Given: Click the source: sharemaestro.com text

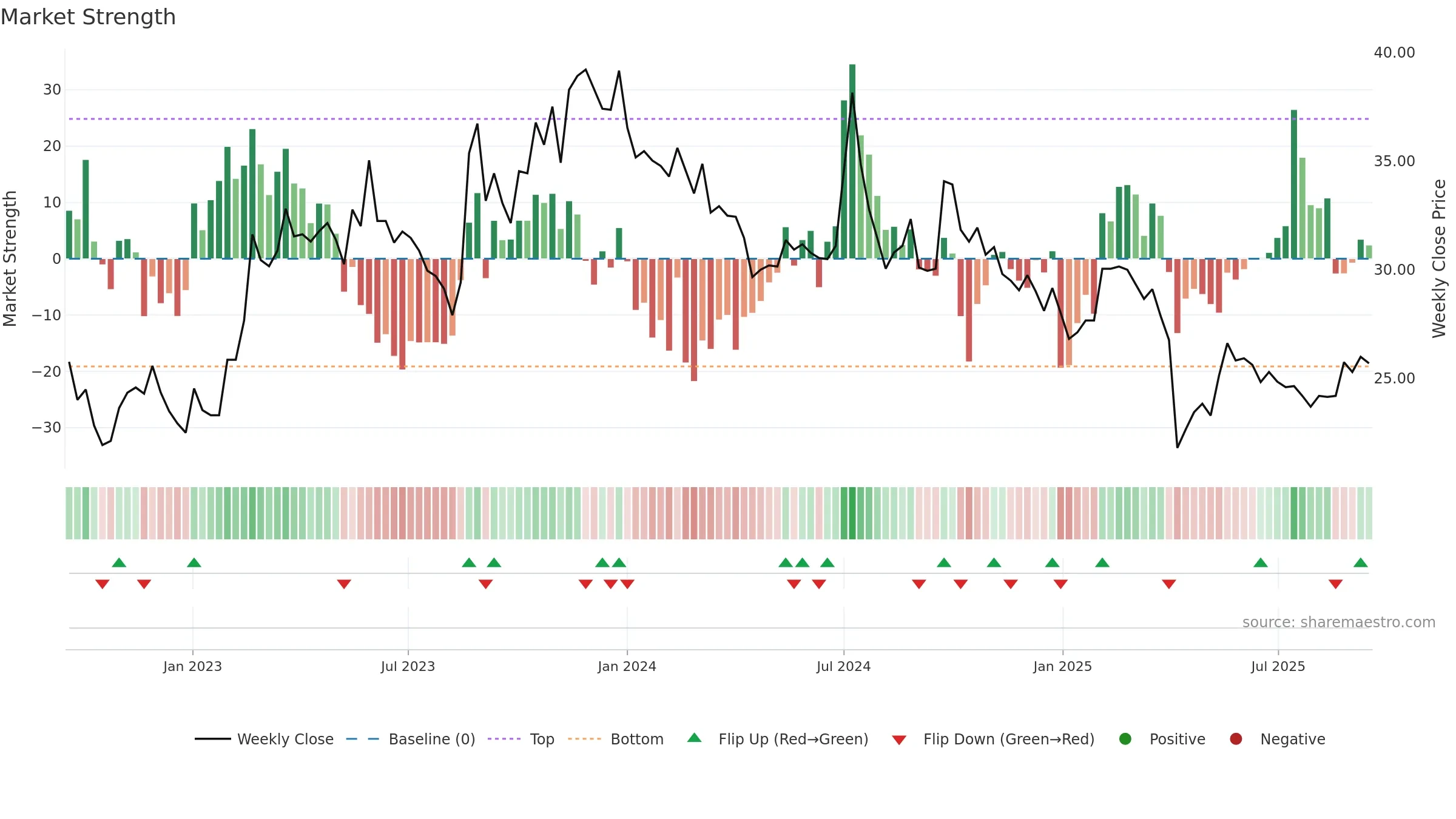Looking at the screenshot, I should point(1339,622).
